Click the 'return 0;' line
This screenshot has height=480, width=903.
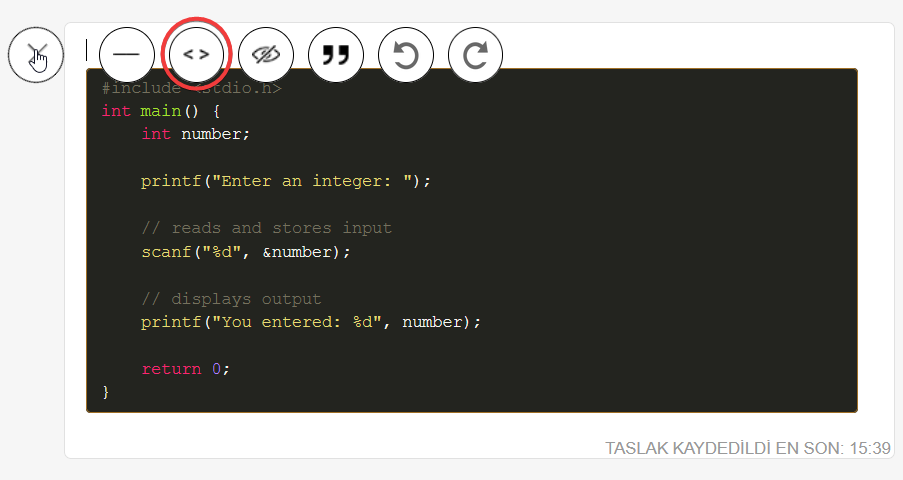[185, 369]
